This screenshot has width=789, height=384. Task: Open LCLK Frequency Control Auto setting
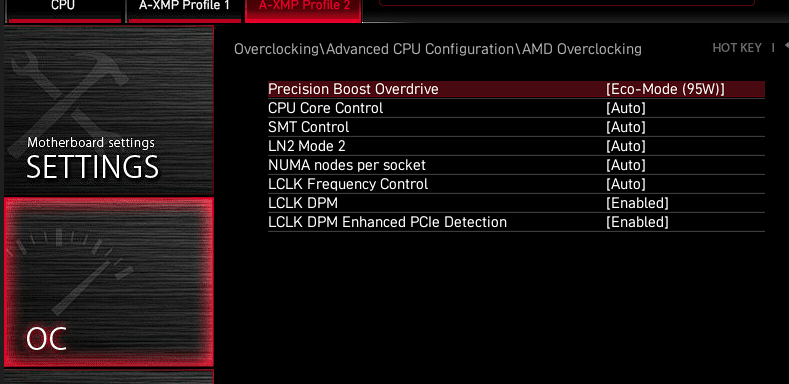tap(625, 184)
